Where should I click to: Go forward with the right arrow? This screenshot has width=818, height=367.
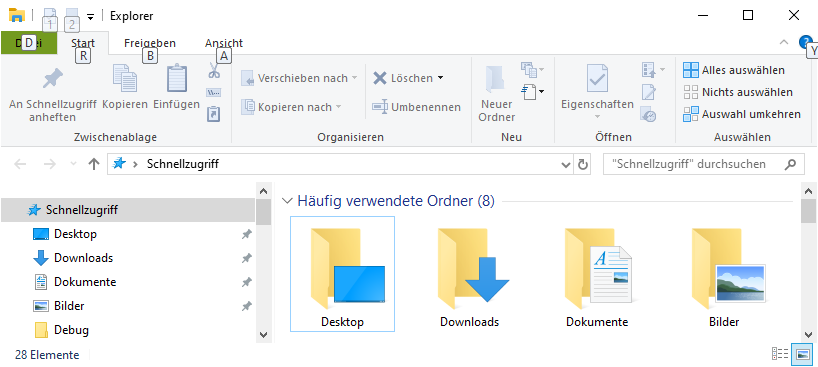click(50, 164)
